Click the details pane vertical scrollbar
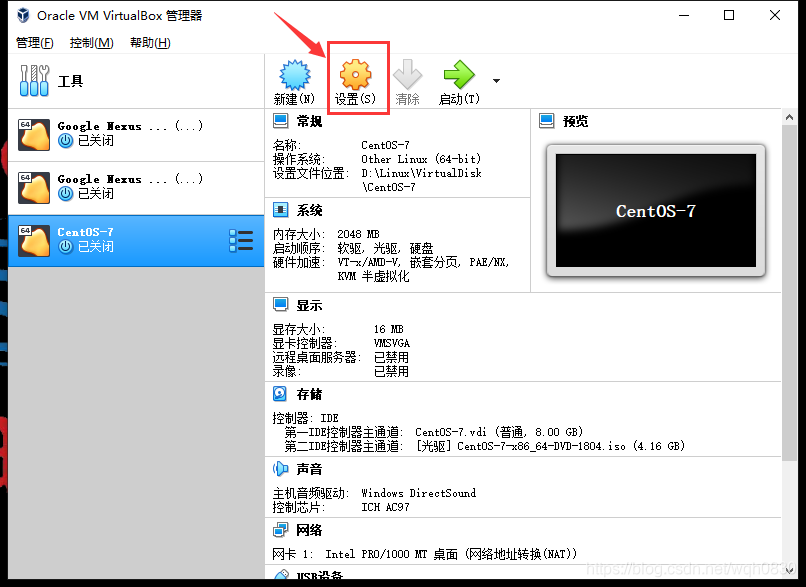This screenshot has width=806, height=587. (789, 293)
